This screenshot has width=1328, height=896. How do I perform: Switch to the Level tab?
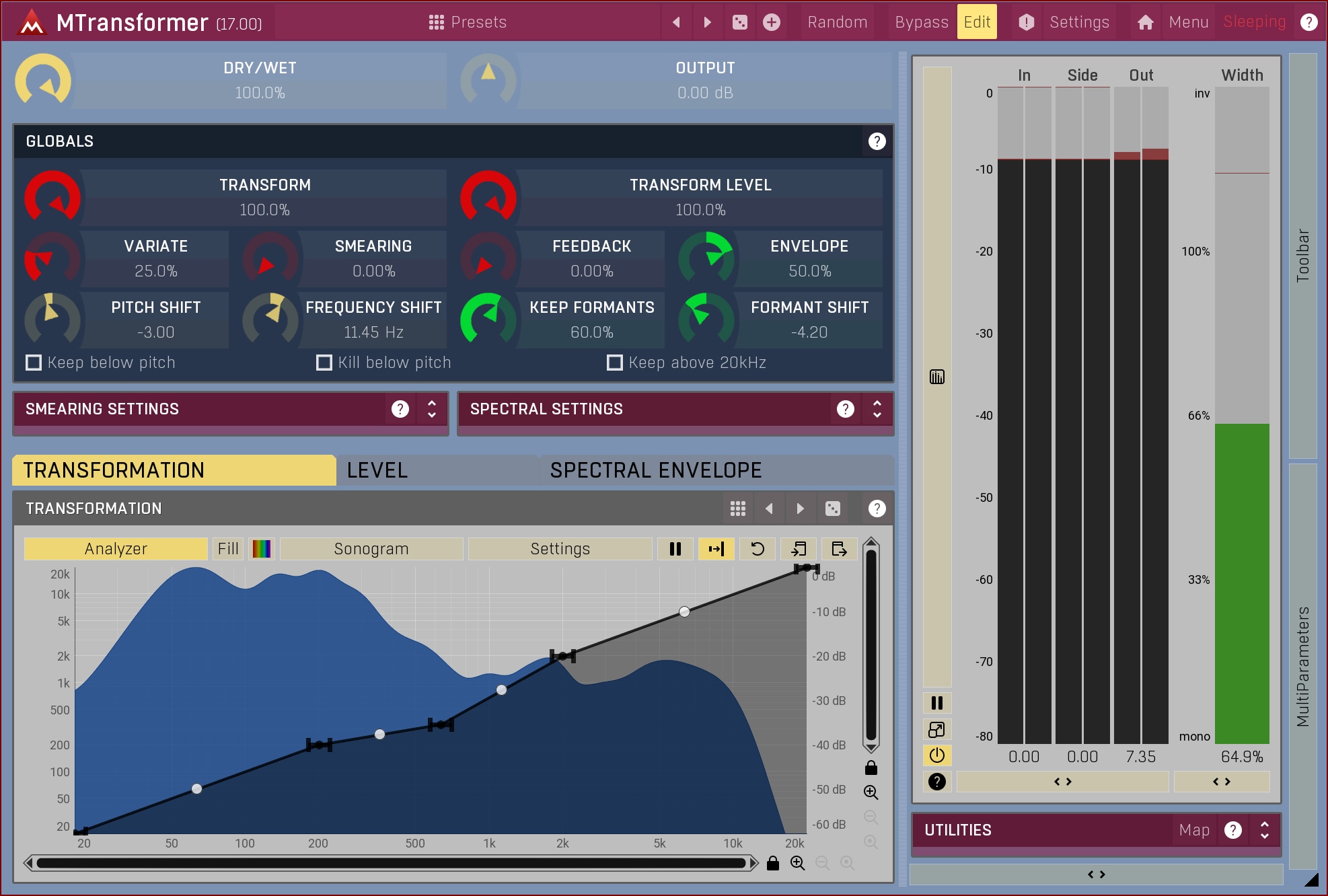tap(377, 470)
